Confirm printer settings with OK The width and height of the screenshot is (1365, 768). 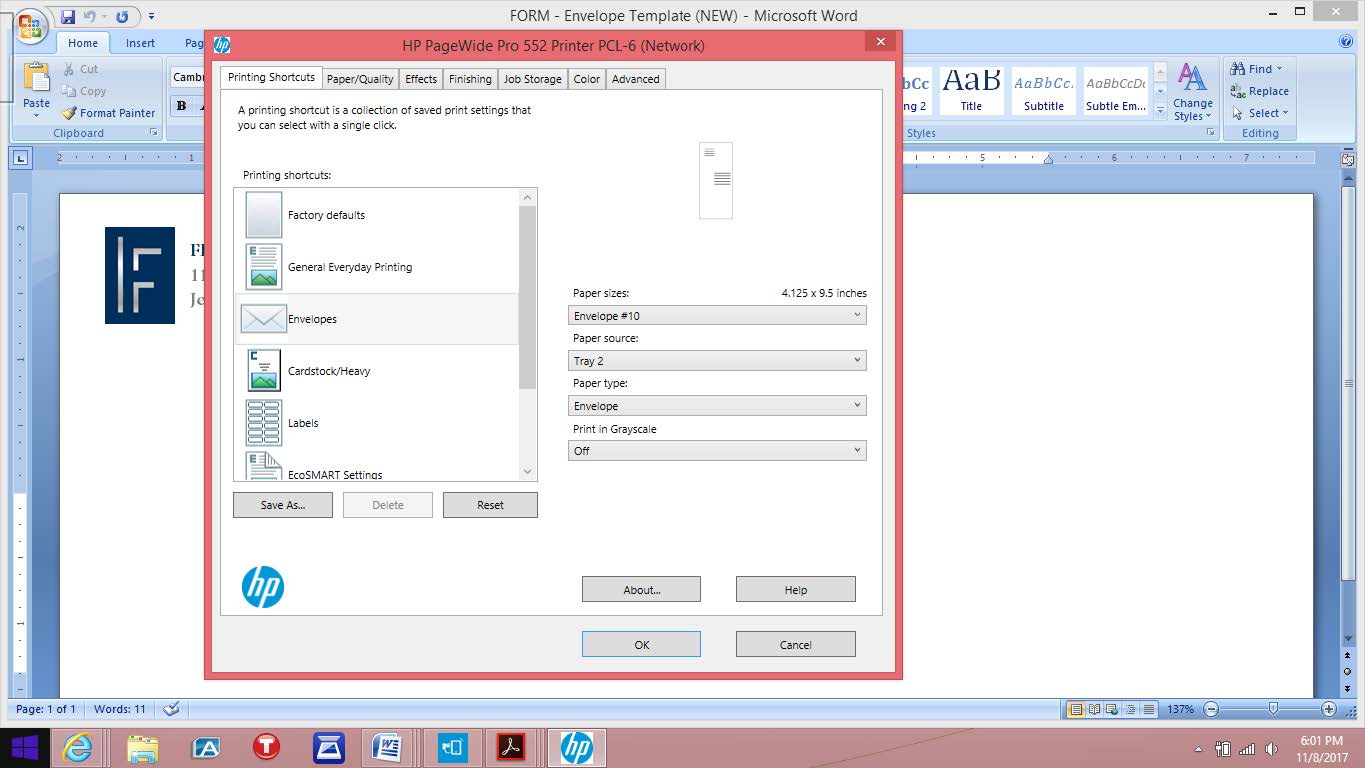[x=641, y=645]
